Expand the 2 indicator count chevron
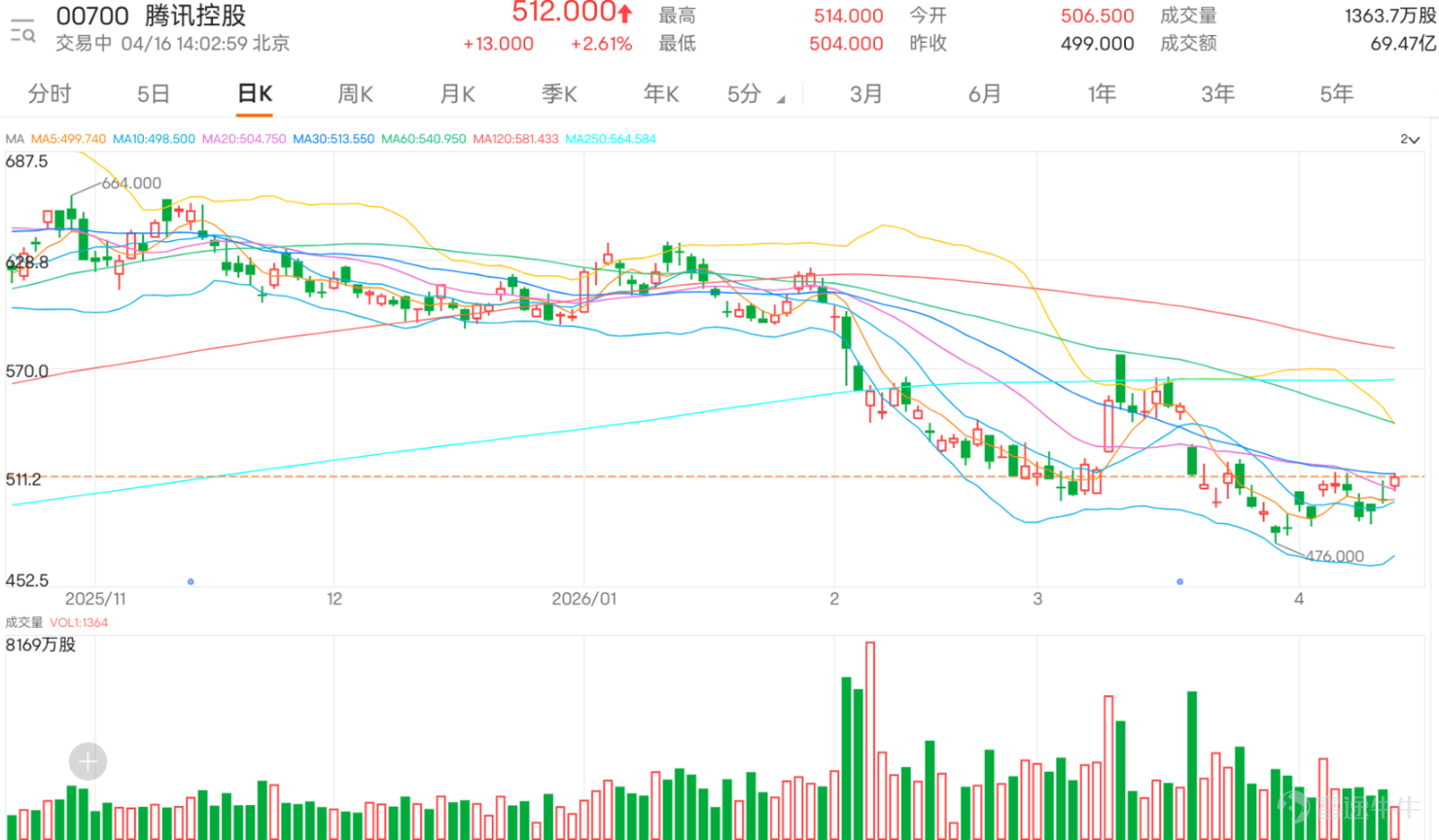Viewport: 1439px width, 840px height. point(1409,139)
